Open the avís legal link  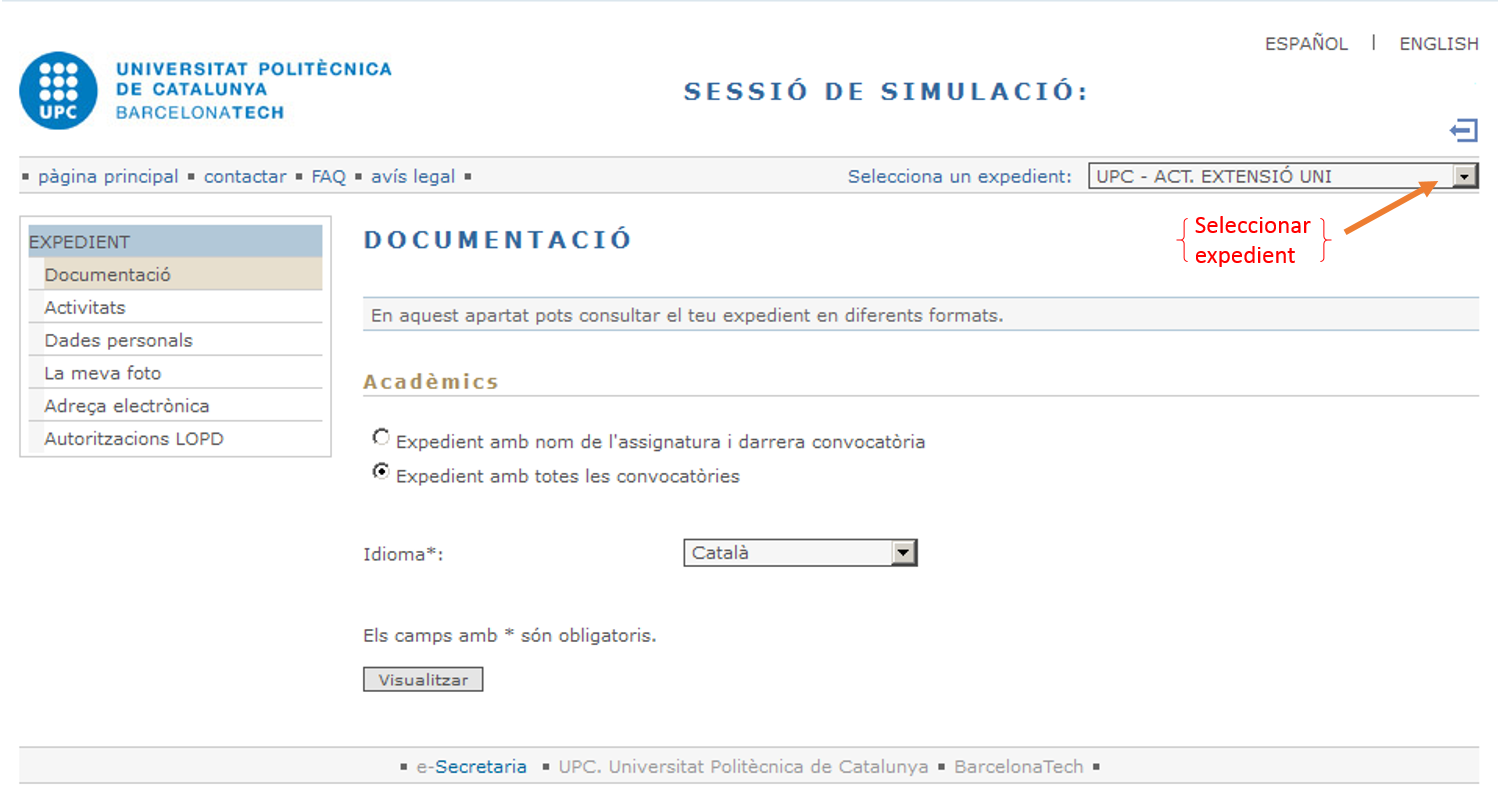coord(413,177)
